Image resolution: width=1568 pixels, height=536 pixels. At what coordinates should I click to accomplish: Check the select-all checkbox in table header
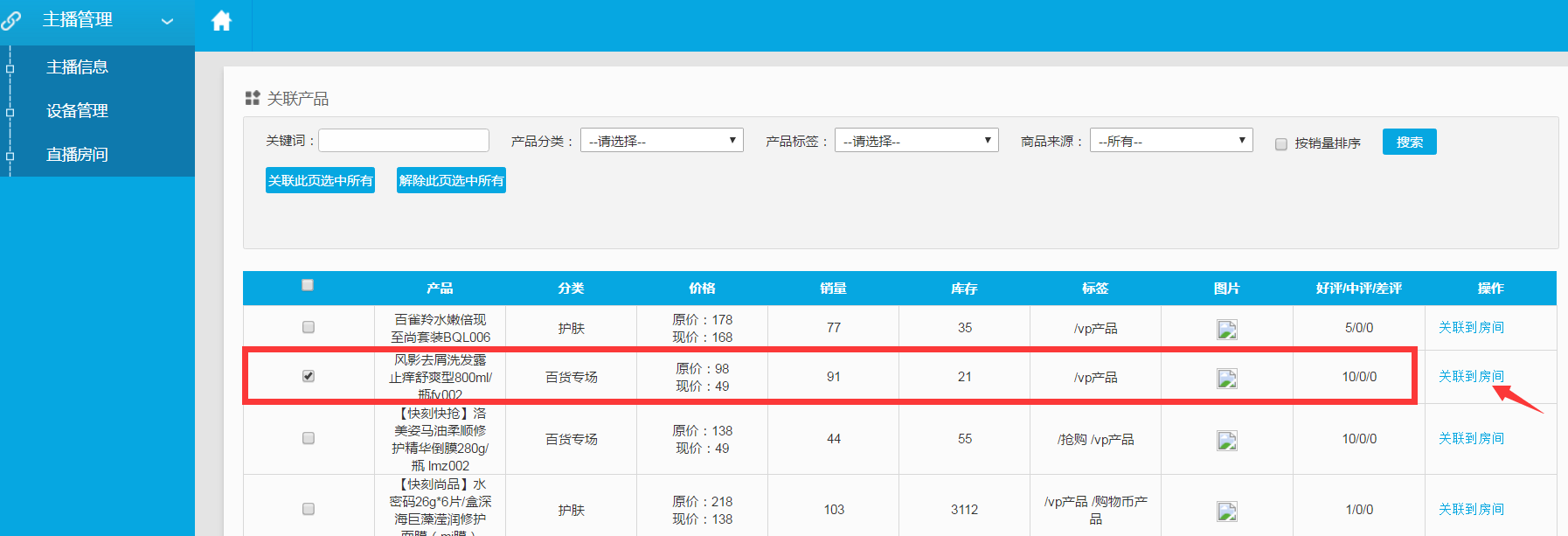[x=308, y=285]
